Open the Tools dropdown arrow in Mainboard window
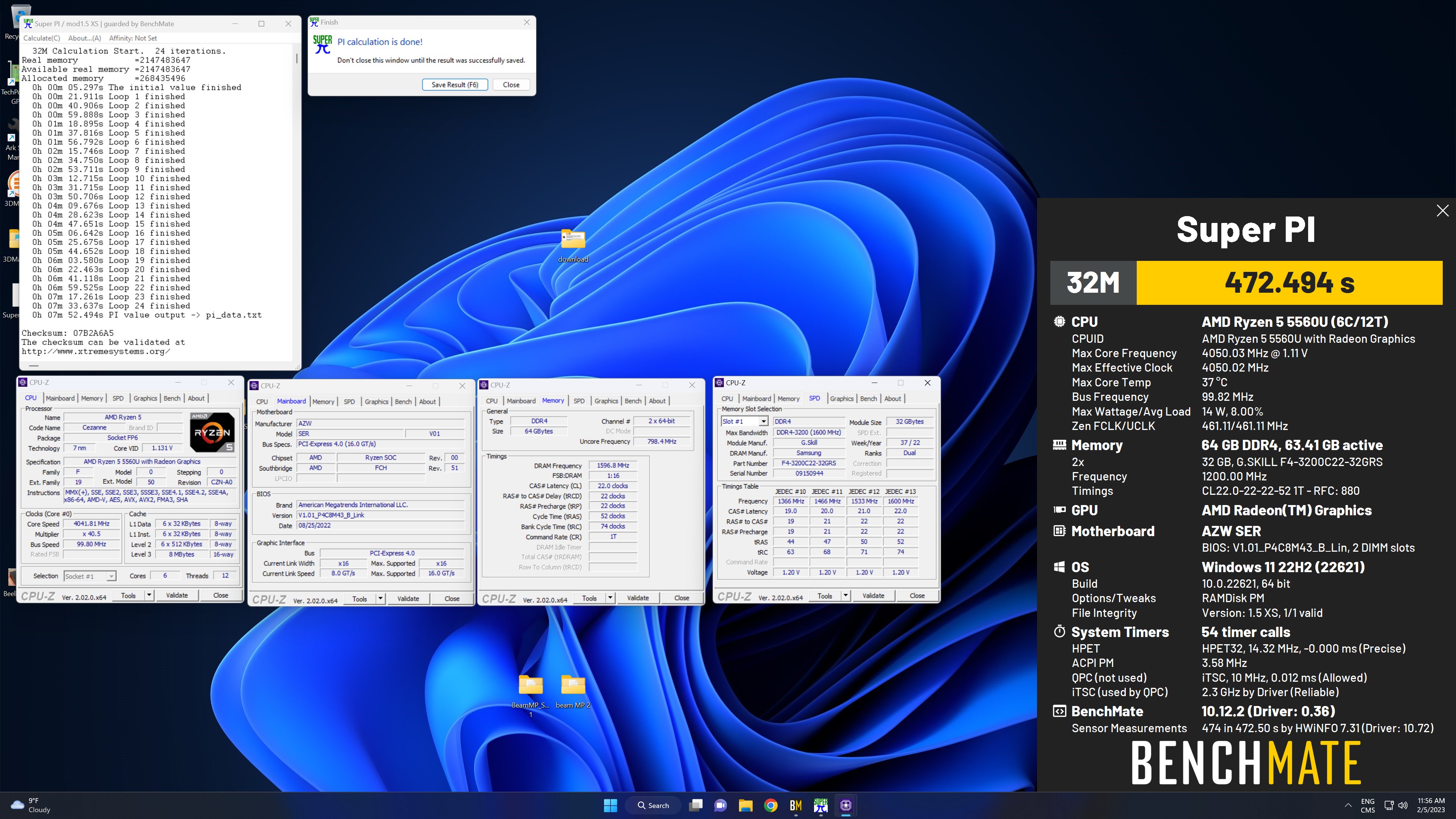Image resolution: width=1456 pixels, height=819 pixels. 380,599
